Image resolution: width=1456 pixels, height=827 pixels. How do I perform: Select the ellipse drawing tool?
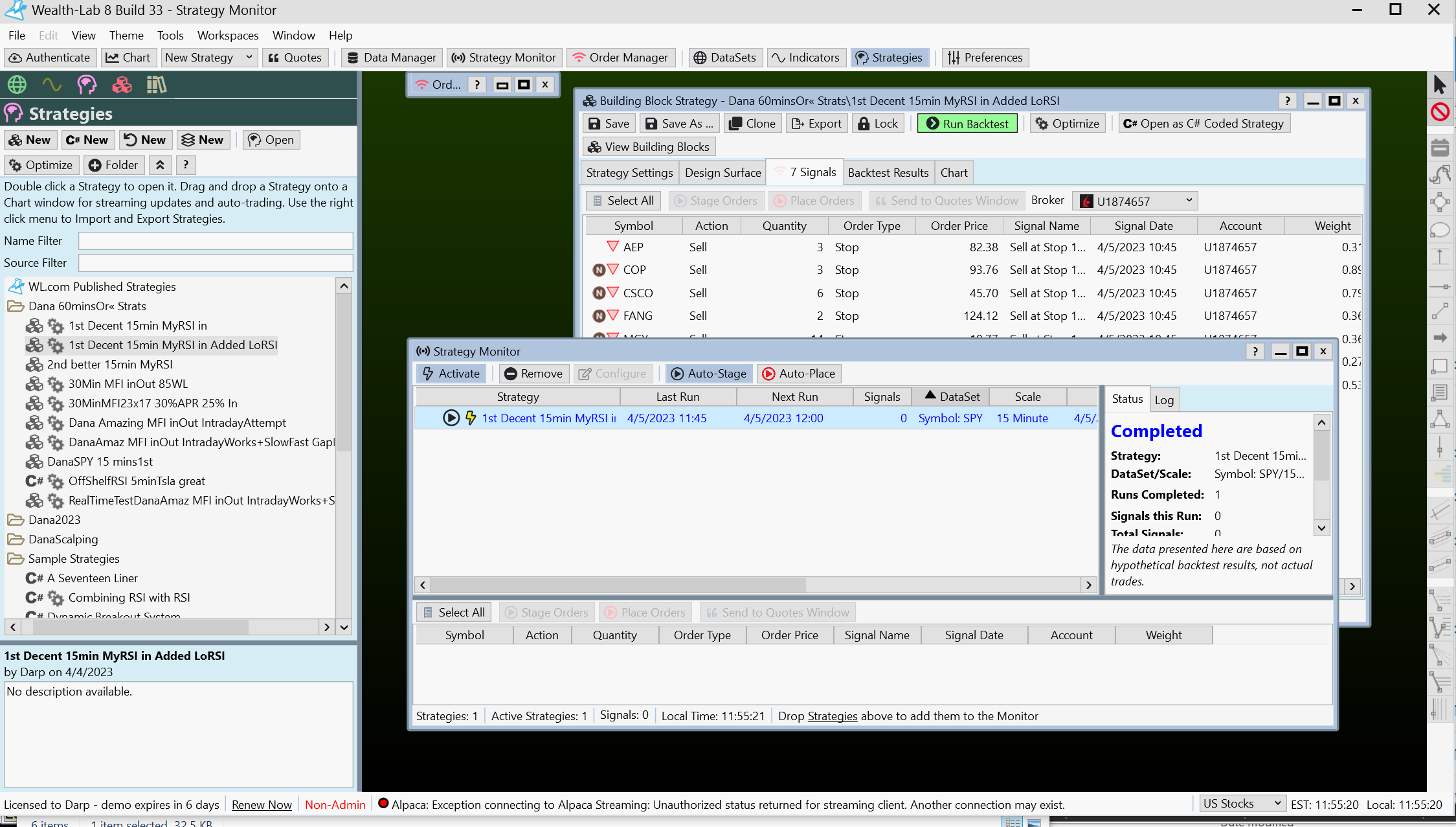click(1440, 230)
